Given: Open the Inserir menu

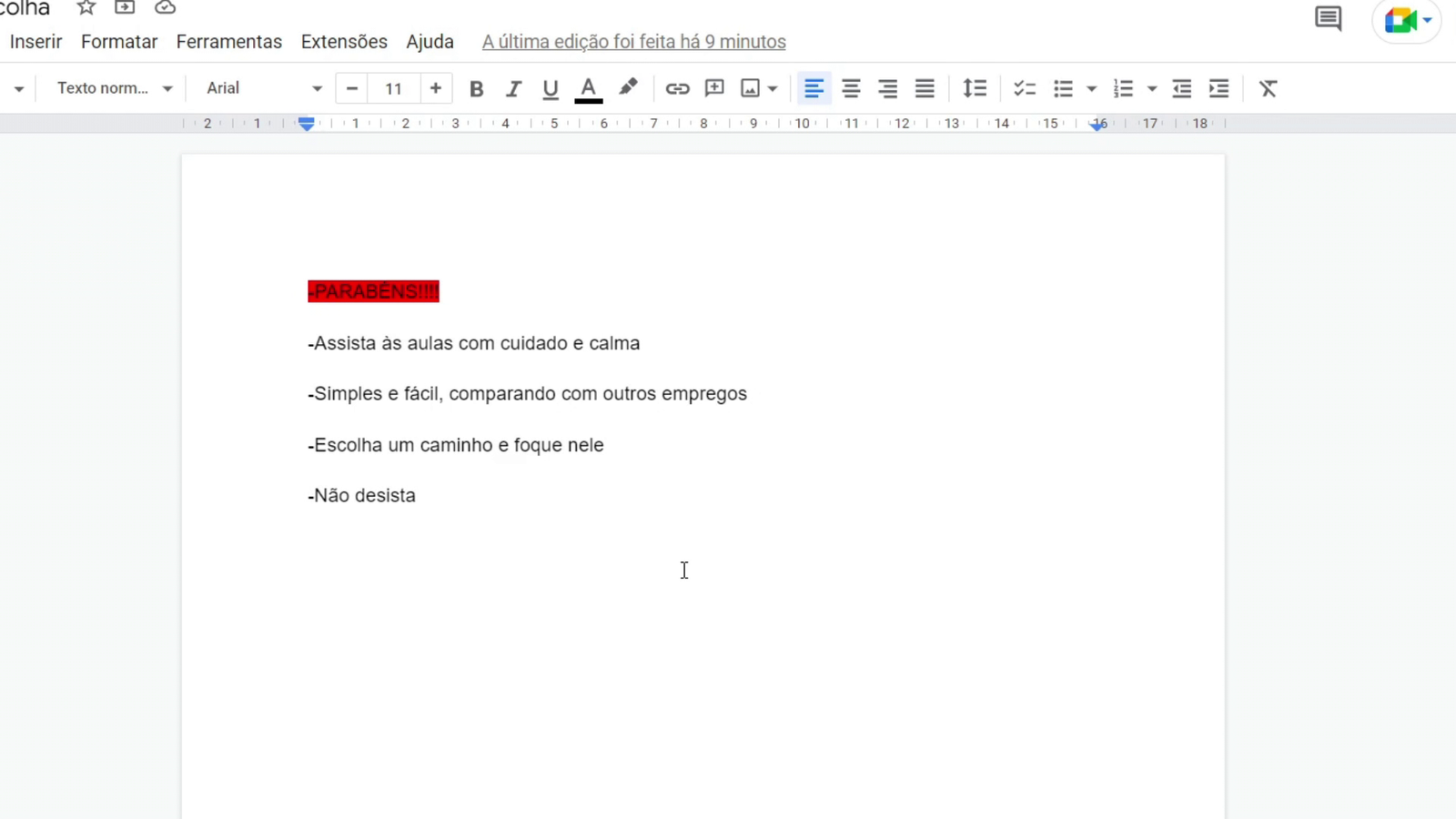Looking at the screenshot, I should tap(35, 42).
